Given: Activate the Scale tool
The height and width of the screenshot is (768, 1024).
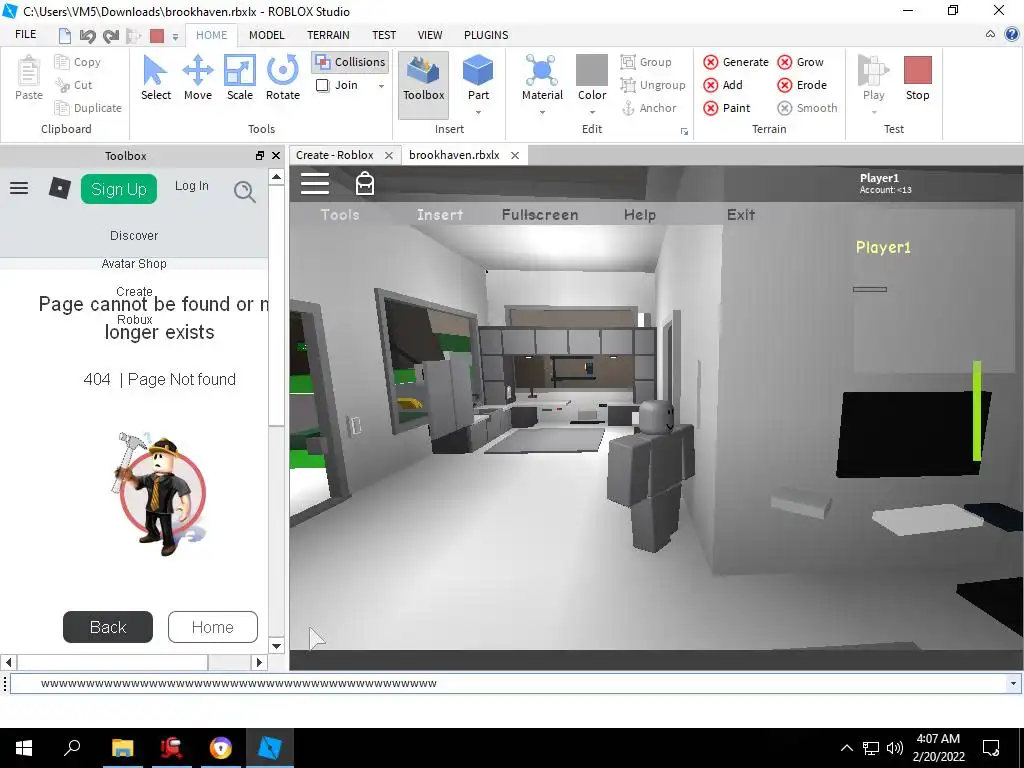Looking at the screenshot, I should click(240, 78).
